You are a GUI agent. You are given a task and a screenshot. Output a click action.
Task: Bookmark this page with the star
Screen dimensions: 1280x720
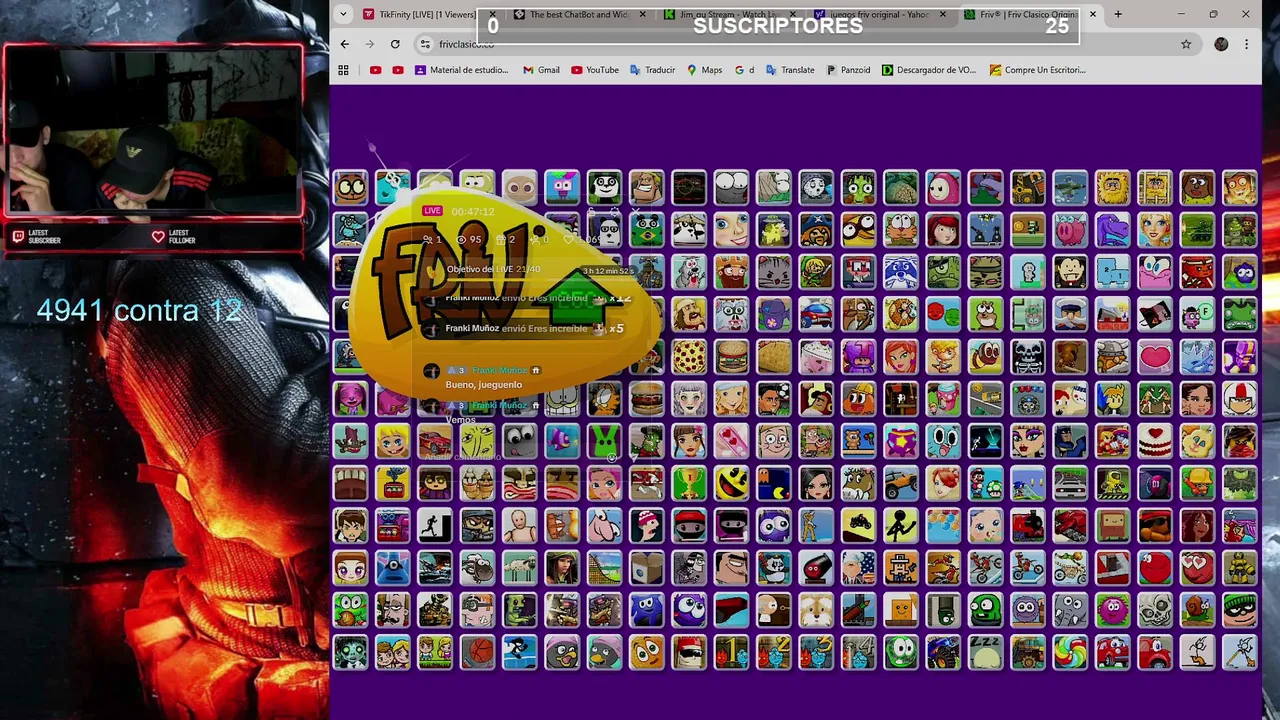click(1186, 44)
